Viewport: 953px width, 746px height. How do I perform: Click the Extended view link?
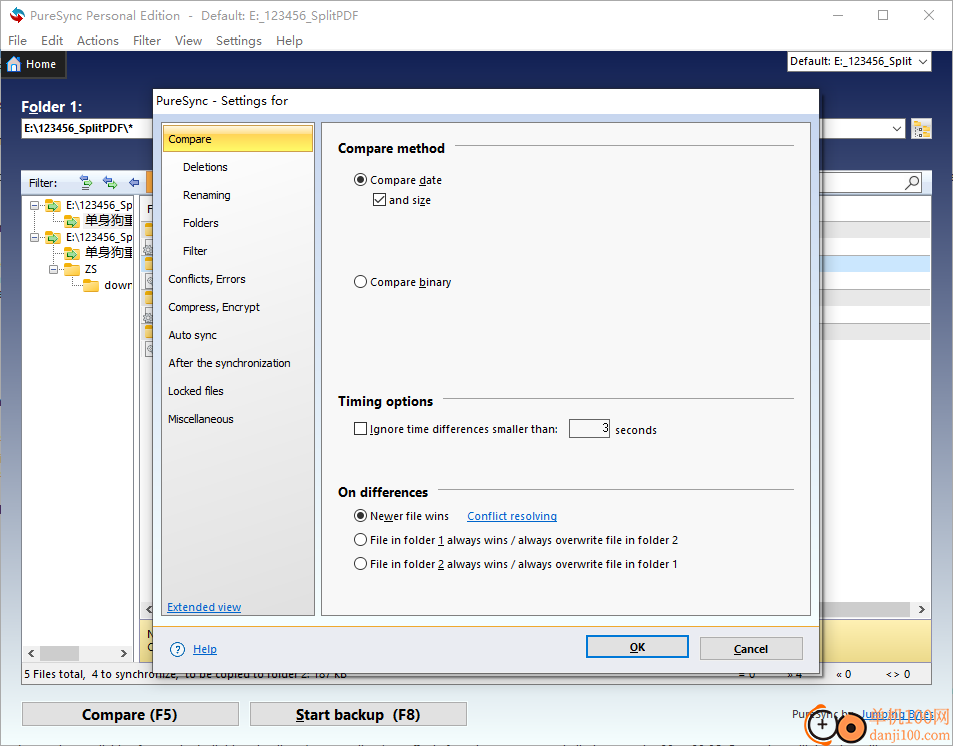204,607
